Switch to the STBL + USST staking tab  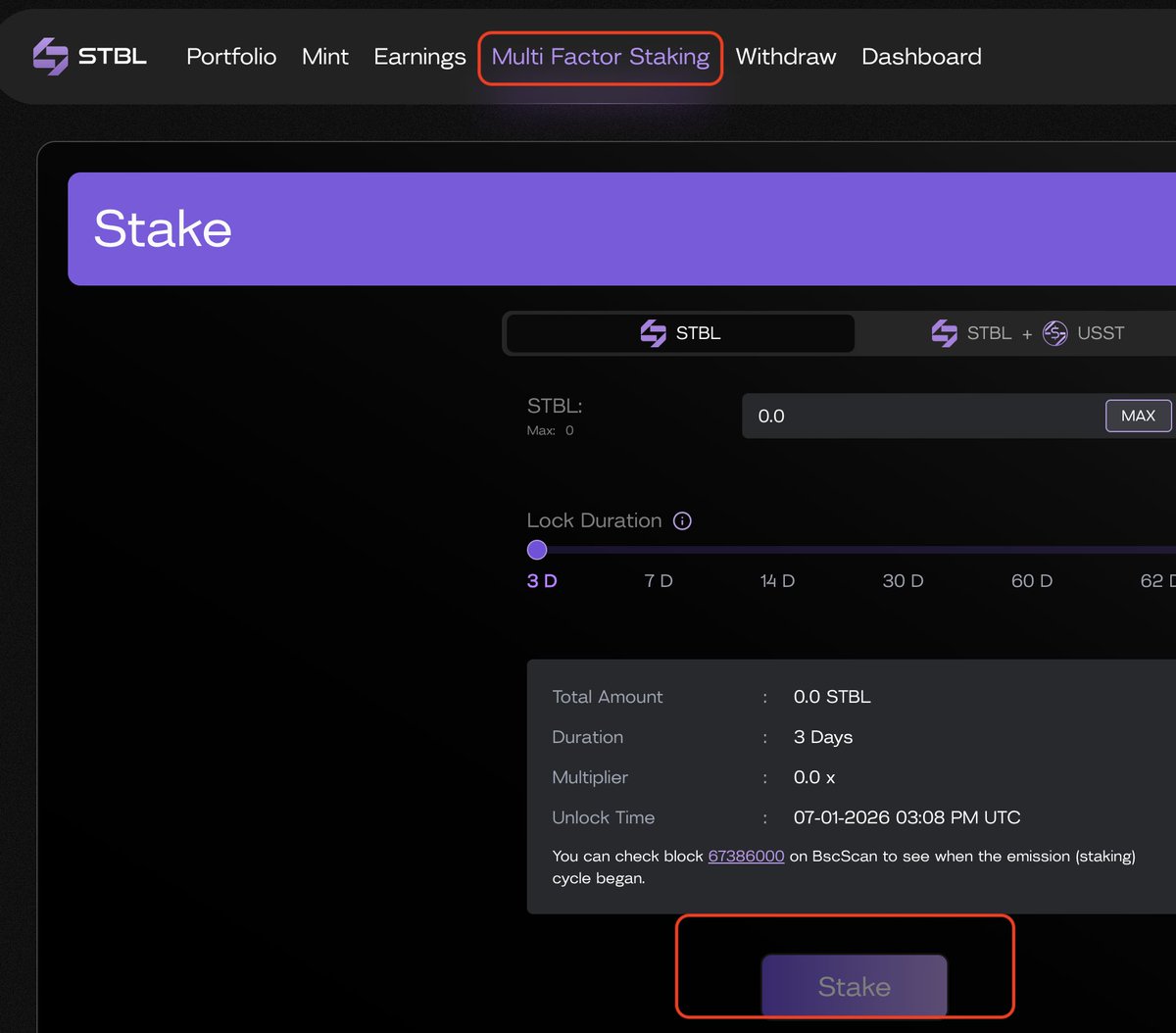[1026, 333]
